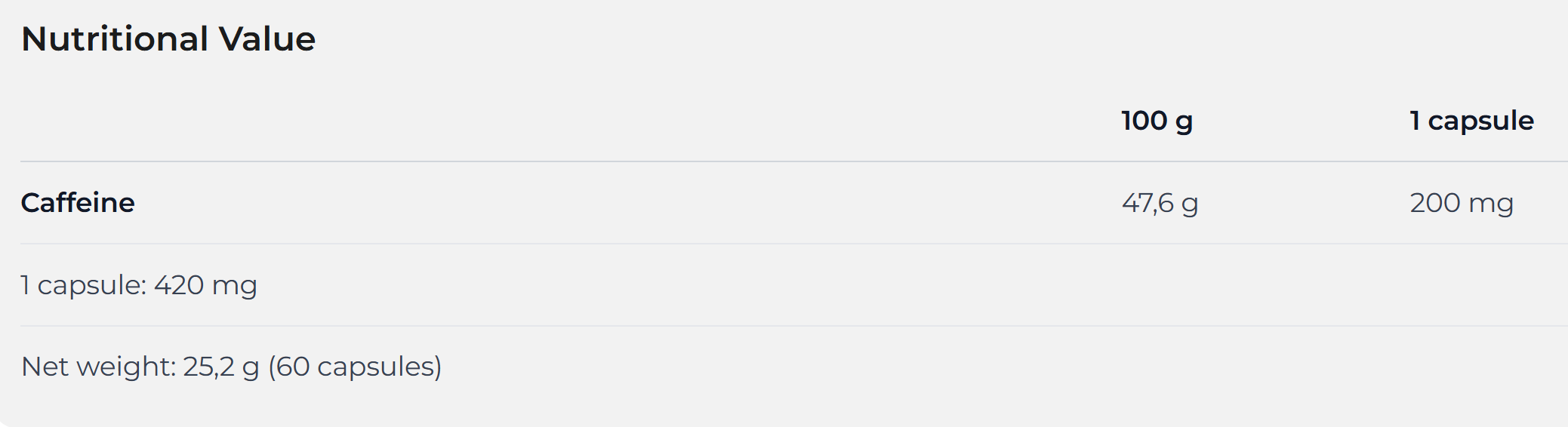Click the 25,2 g net weight value
Screen dimensions: 1568x427
click(220, 367)
